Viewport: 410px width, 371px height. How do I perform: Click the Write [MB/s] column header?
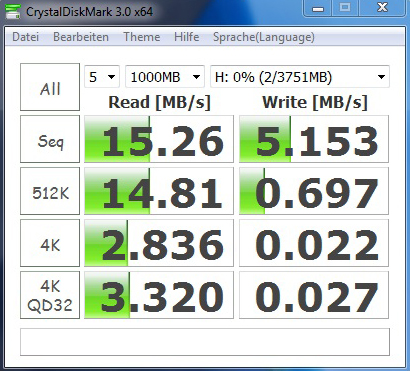(x=315, y=102)
